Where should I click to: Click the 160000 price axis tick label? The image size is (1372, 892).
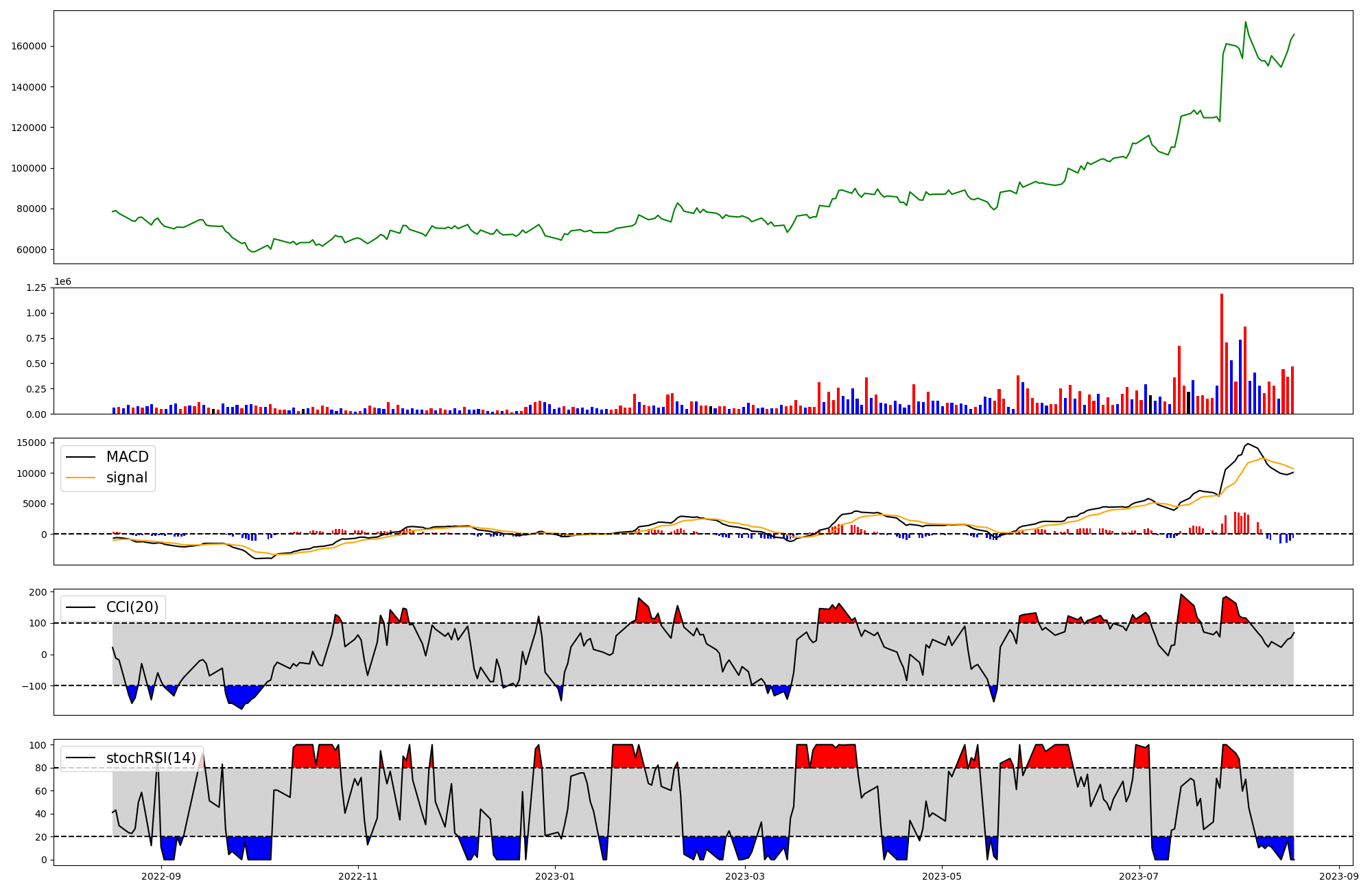coord(29,46)
